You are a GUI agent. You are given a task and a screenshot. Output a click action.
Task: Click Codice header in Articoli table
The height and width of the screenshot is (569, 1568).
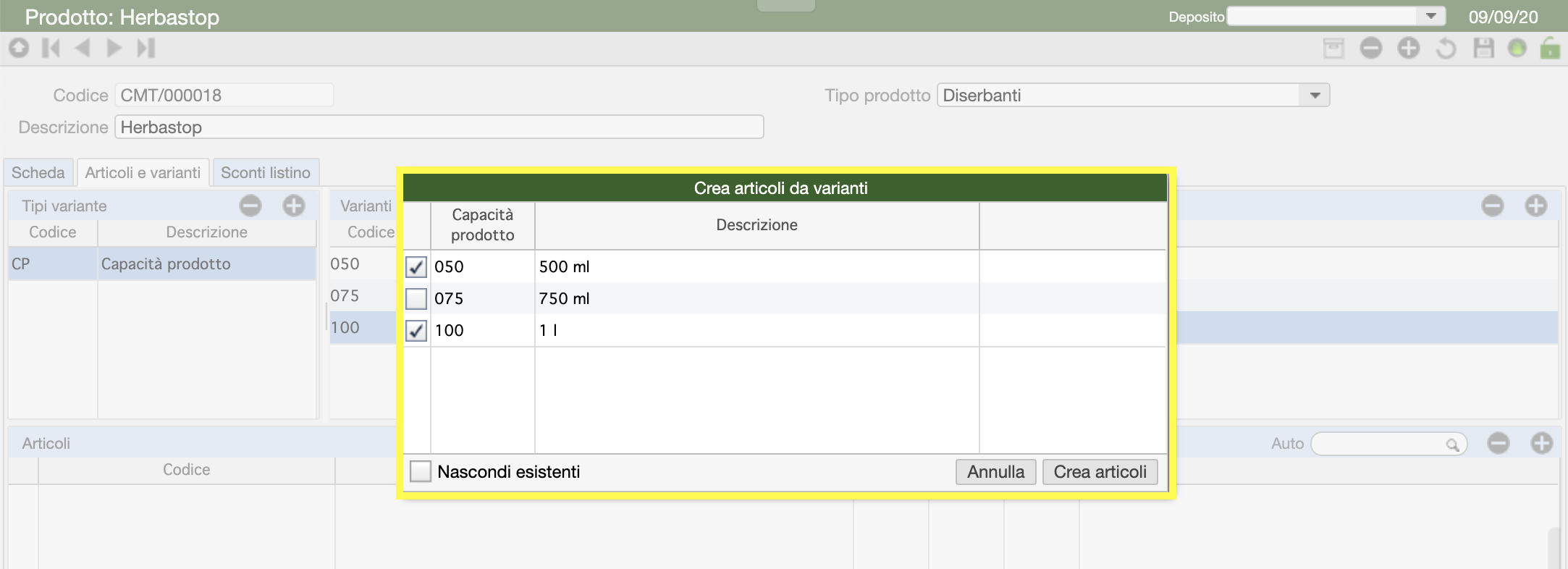(x=187, y=469)
